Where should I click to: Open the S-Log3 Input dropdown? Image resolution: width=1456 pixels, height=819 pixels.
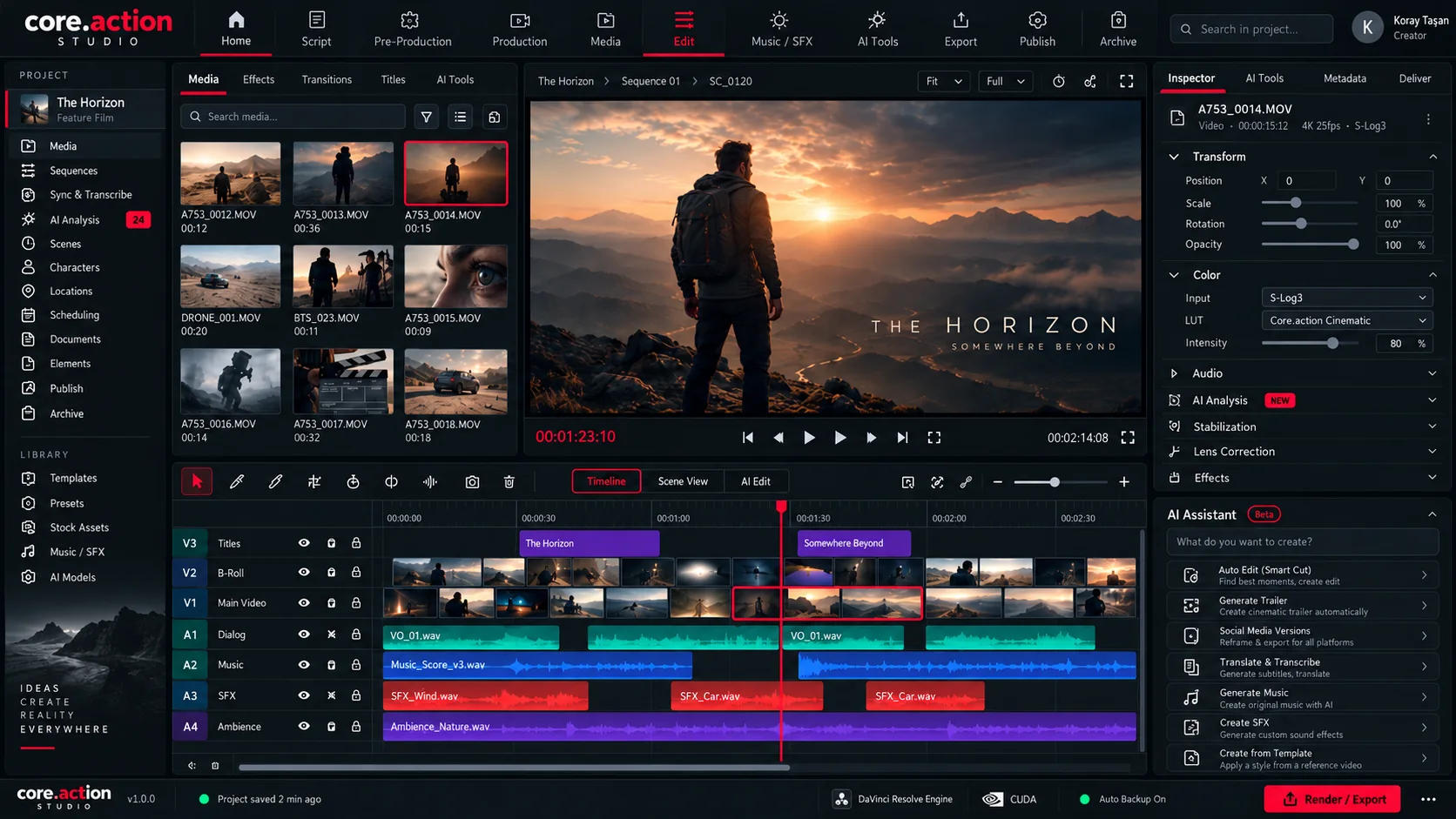pos(1346,298)
